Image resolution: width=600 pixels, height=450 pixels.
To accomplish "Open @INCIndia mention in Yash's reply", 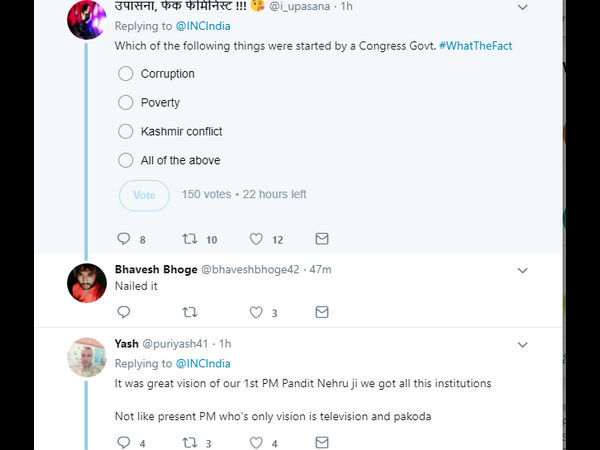I will click(205, 363).
